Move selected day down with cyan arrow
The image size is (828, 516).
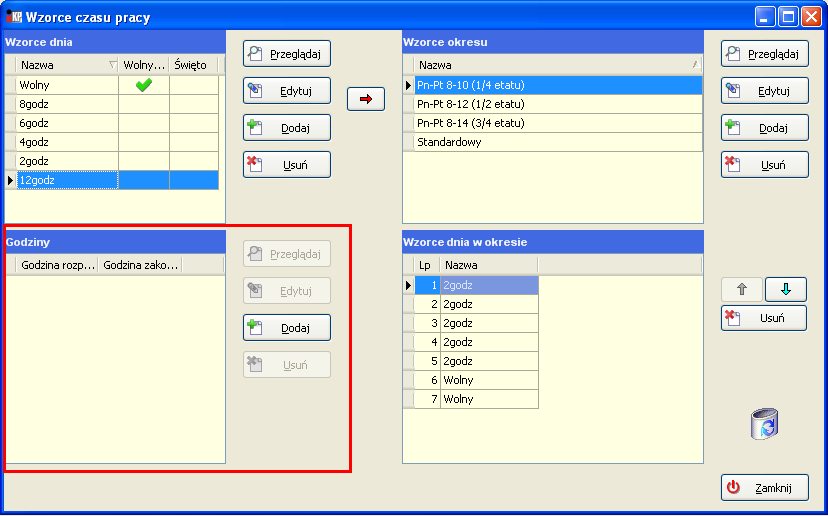pos(786,289)
